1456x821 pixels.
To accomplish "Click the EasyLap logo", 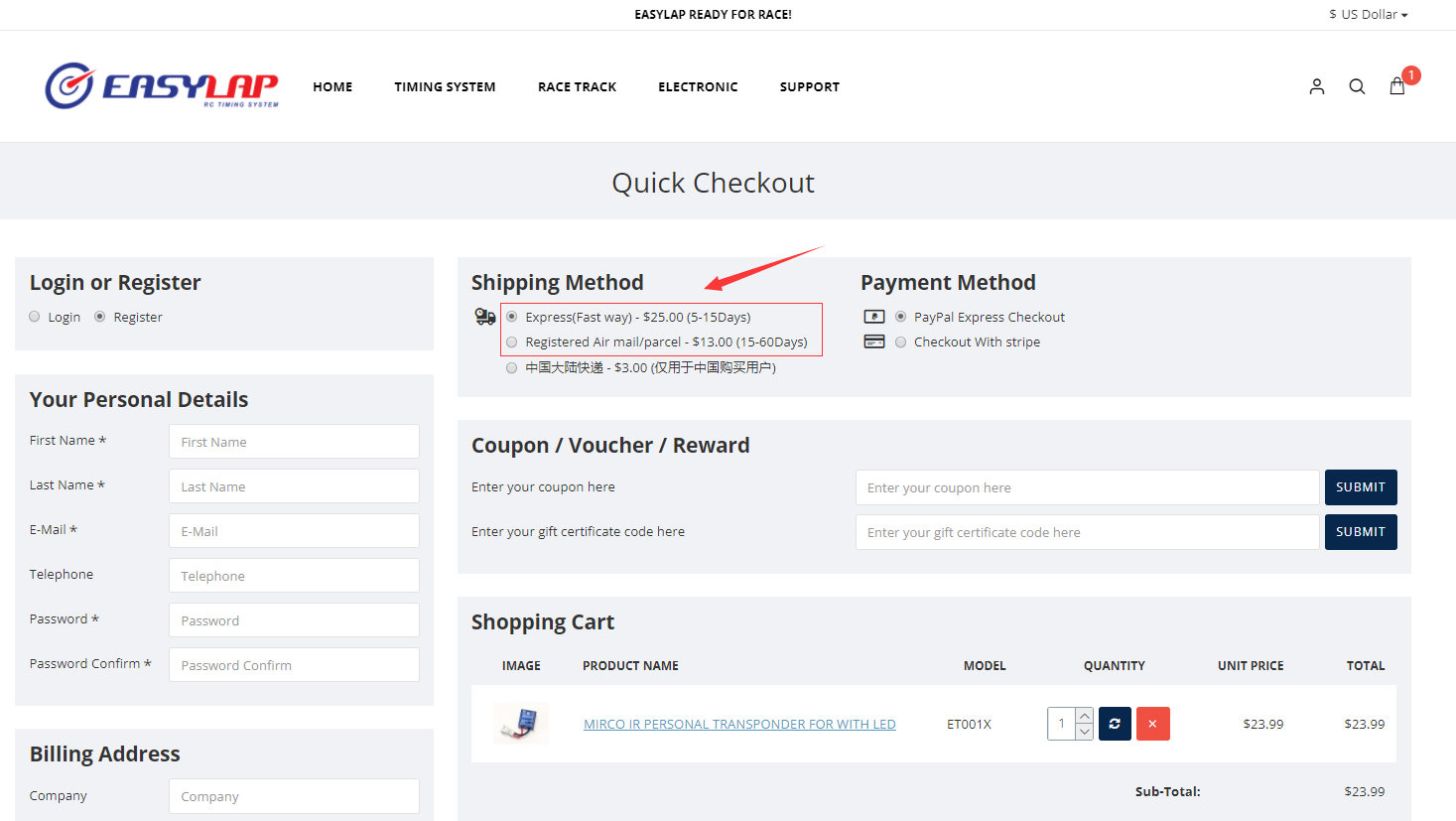I will click(162, 86).
